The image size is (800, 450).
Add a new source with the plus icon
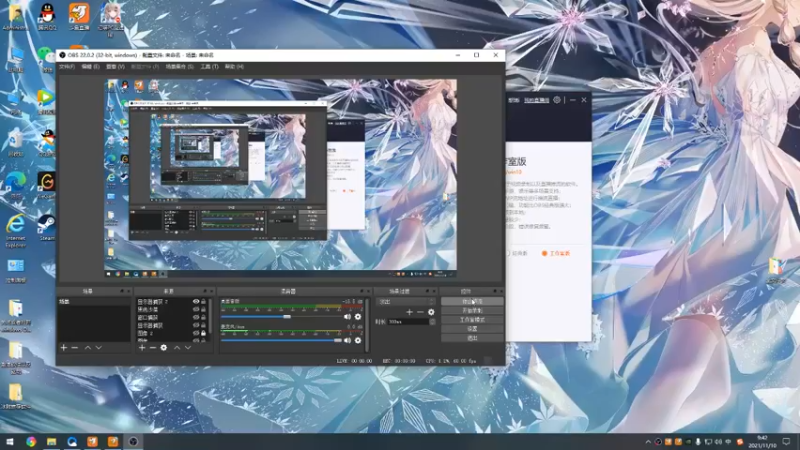pyautogui.click(x=142, y=347)
